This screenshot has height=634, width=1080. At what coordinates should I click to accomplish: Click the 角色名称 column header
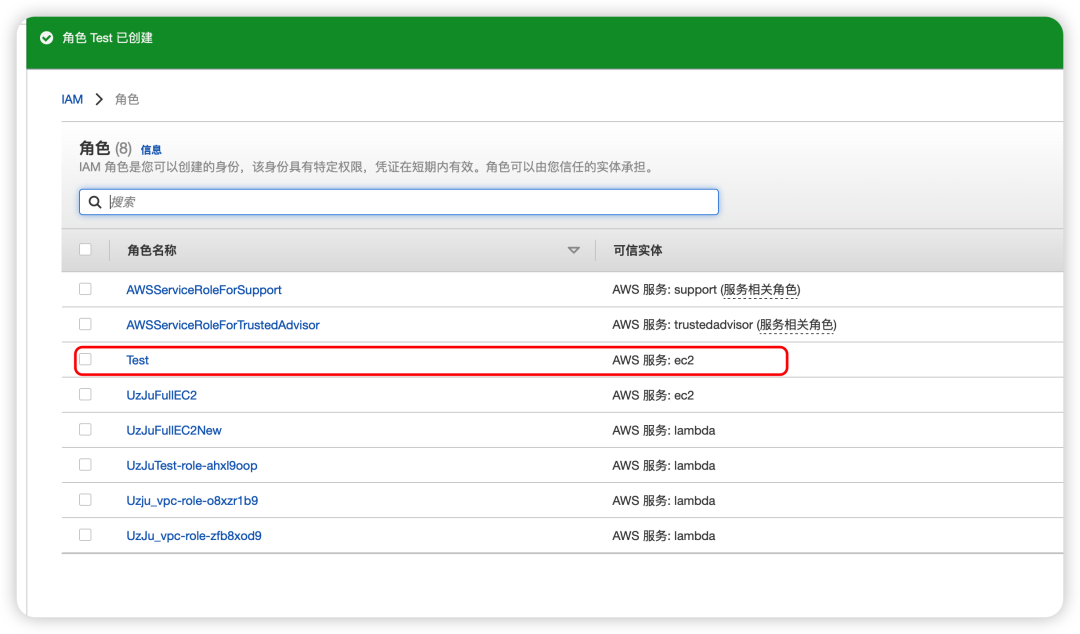pos(152,250)
